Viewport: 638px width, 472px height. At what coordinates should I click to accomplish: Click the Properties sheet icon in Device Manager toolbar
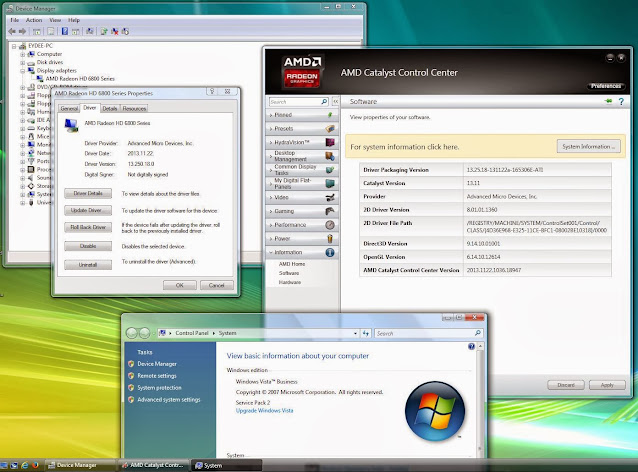point(51,31)
